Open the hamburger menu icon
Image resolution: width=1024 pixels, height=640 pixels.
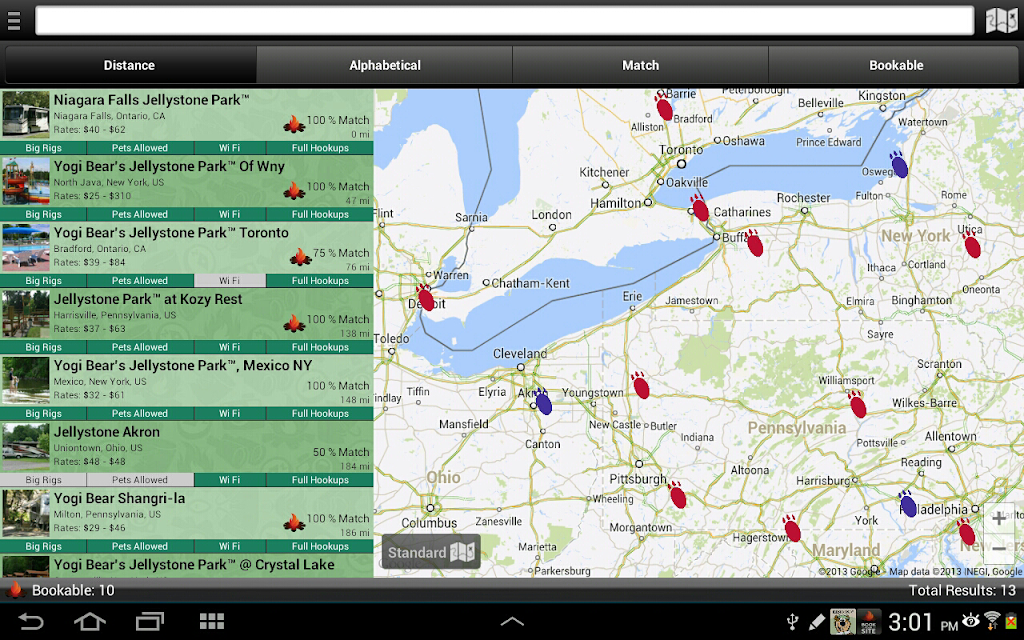tap(14, 21)
